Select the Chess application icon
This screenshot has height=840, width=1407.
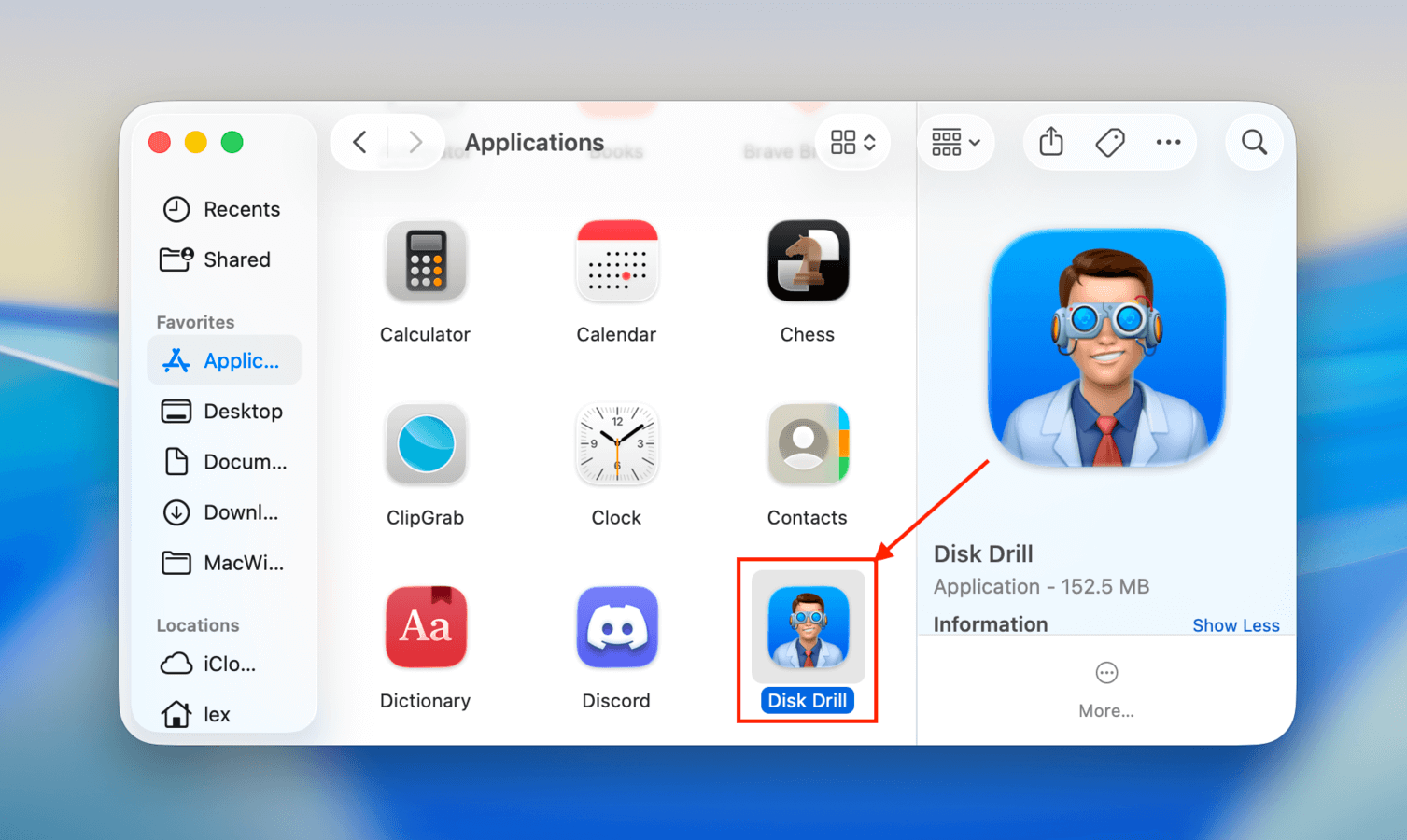pyautogui.click(x=807, y=262)
